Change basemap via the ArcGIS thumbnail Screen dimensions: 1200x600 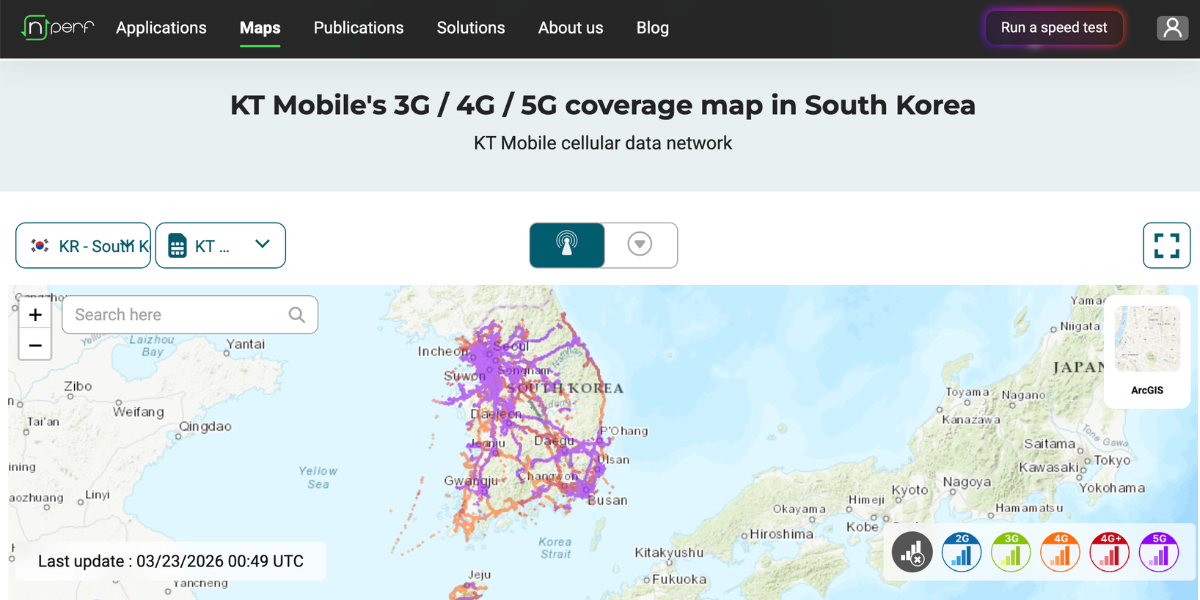(1146, 338)
